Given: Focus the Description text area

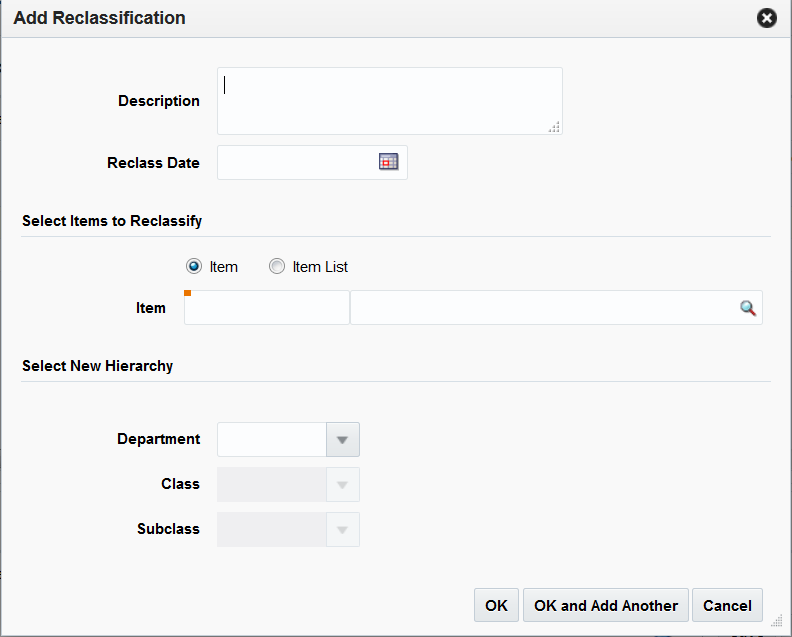Looking at the screenshot, I should pos(389,101).
